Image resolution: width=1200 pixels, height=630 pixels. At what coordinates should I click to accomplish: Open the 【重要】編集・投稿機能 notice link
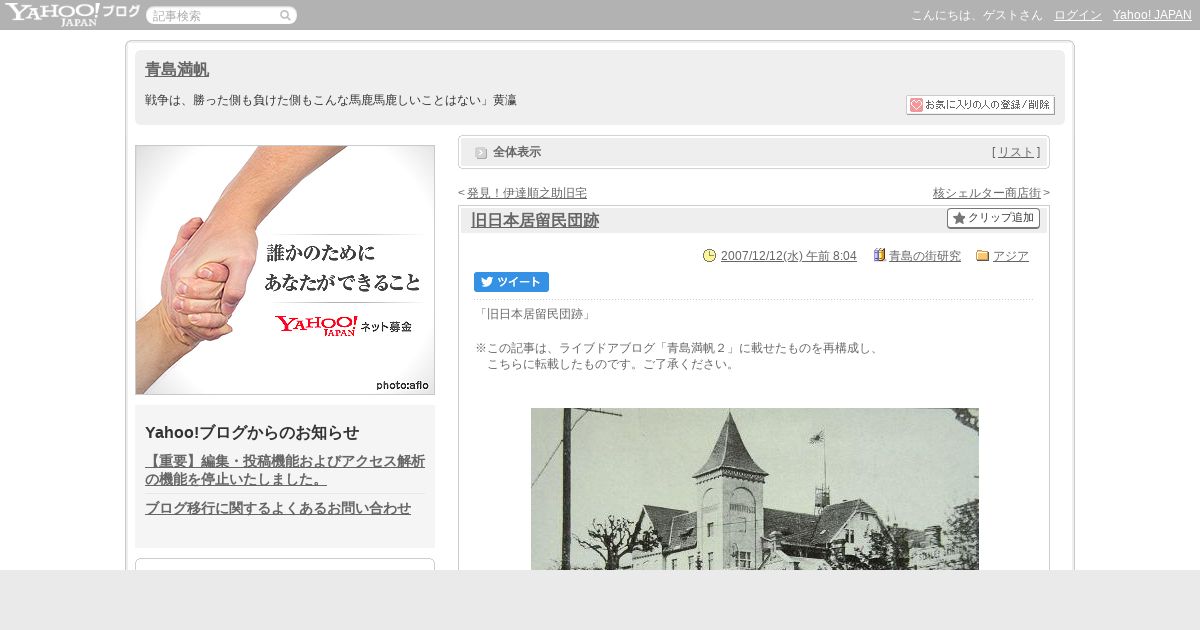(x=285, y=470)
